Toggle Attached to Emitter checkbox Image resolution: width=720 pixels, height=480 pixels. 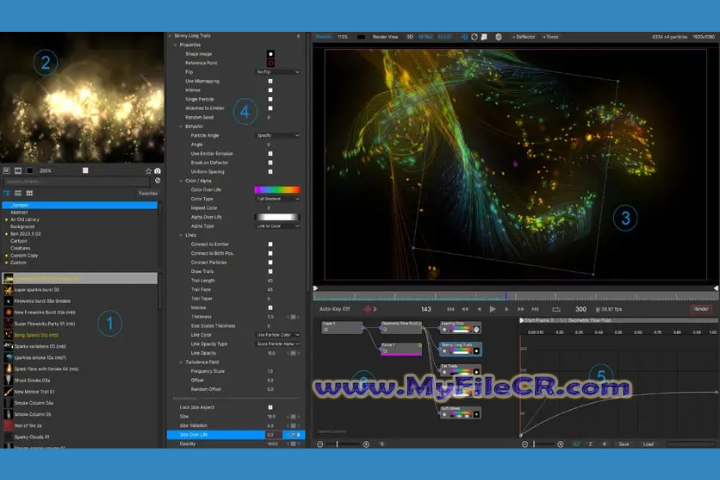pos(270,108)
